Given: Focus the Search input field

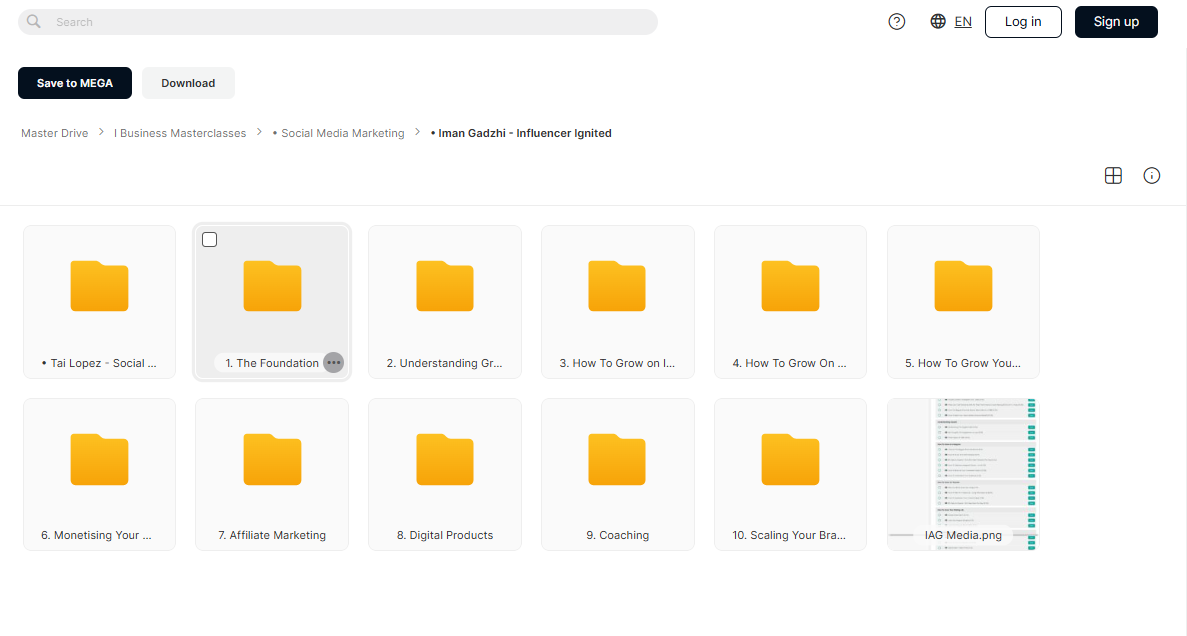Looking at the screenshot, I should [x=338, y=22].
